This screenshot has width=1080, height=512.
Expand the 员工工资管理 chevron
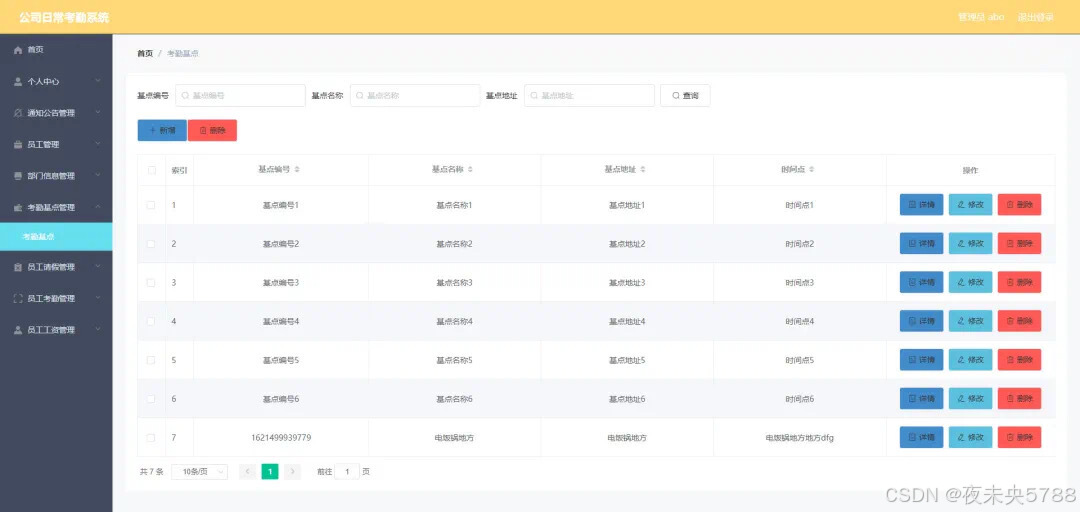pyautogui.click(x=98, y=329)
